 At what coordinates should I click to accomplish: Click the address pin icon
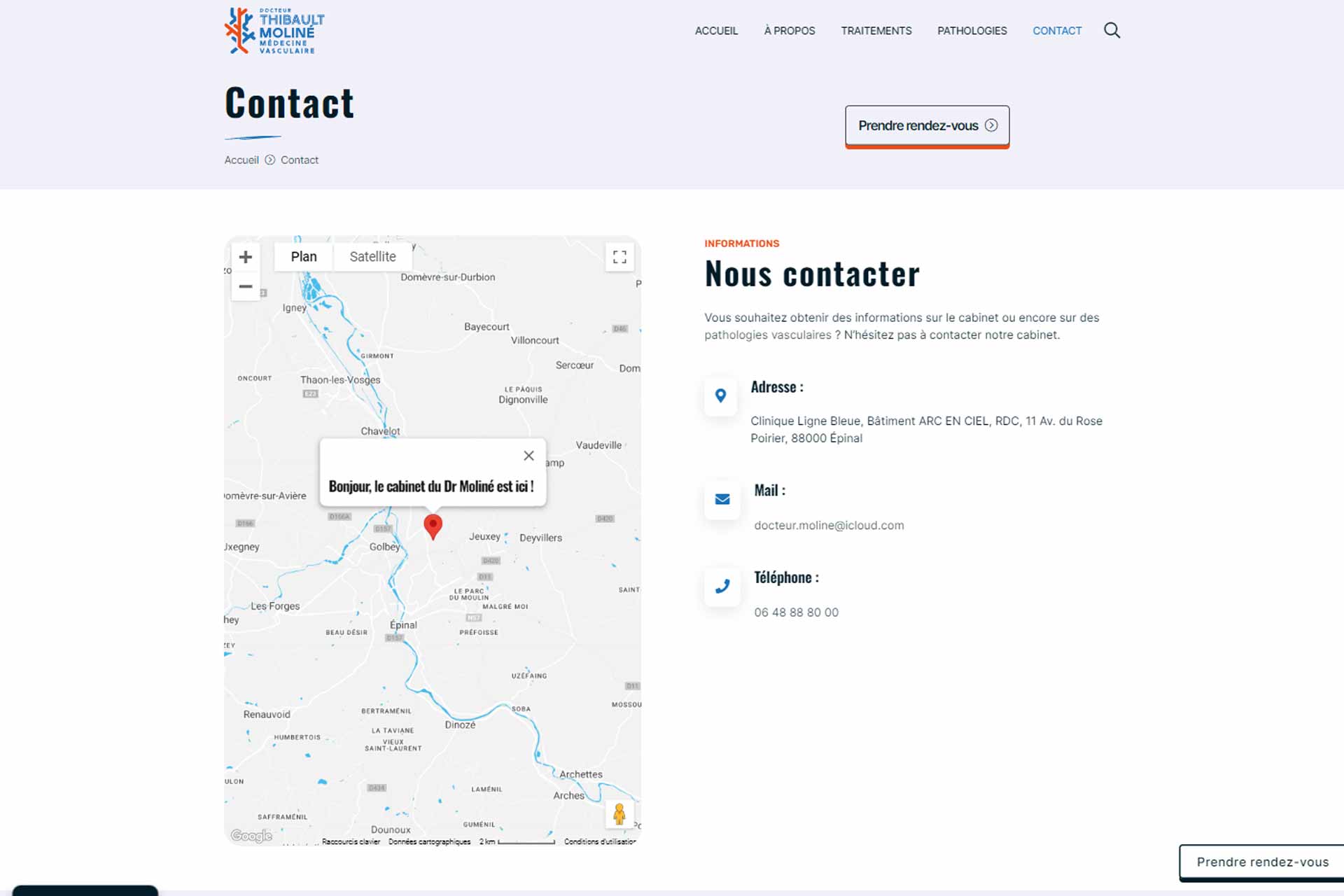point(720,396)
